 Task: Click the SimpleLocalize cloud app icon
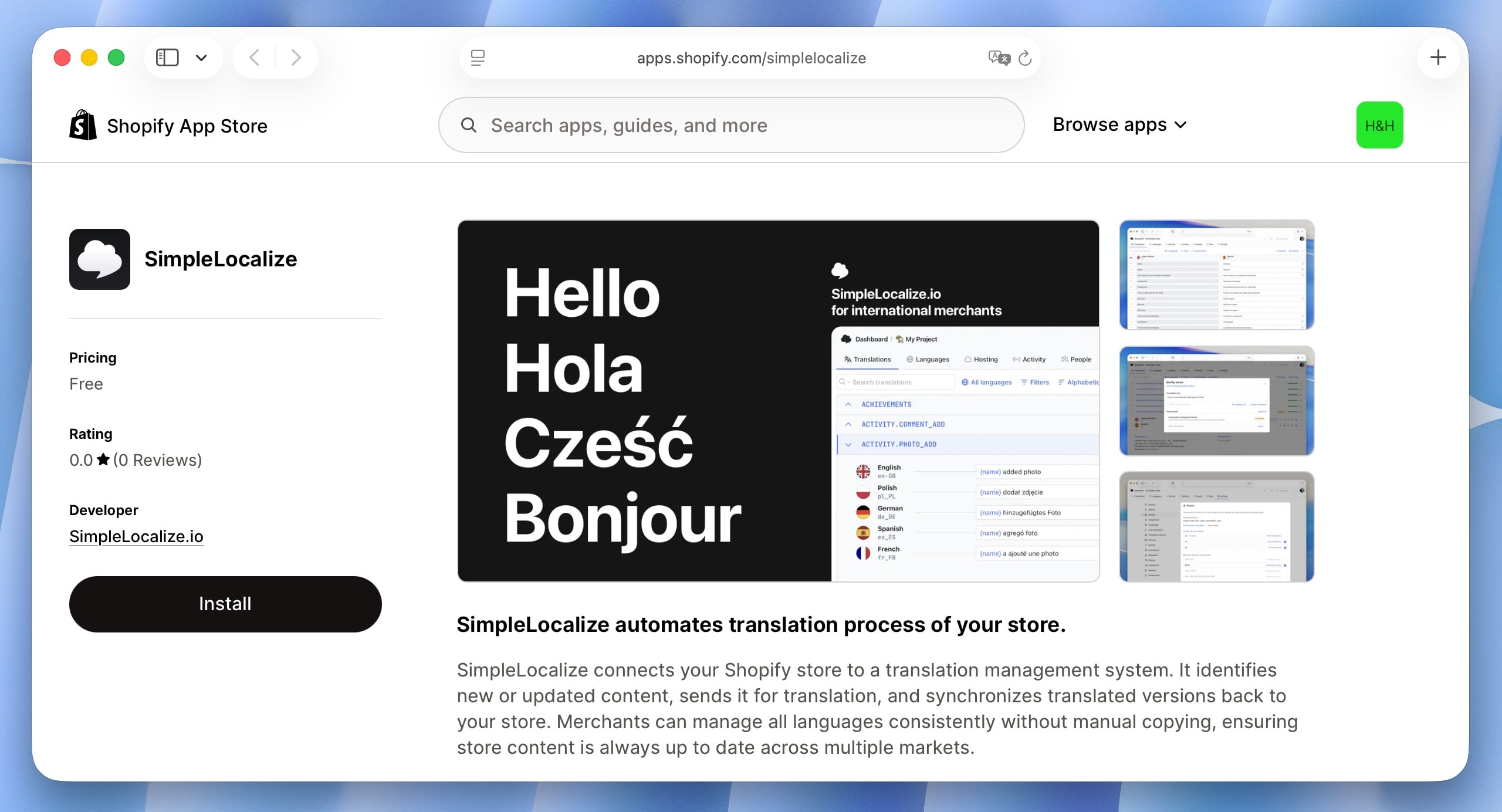coord(99,259)
